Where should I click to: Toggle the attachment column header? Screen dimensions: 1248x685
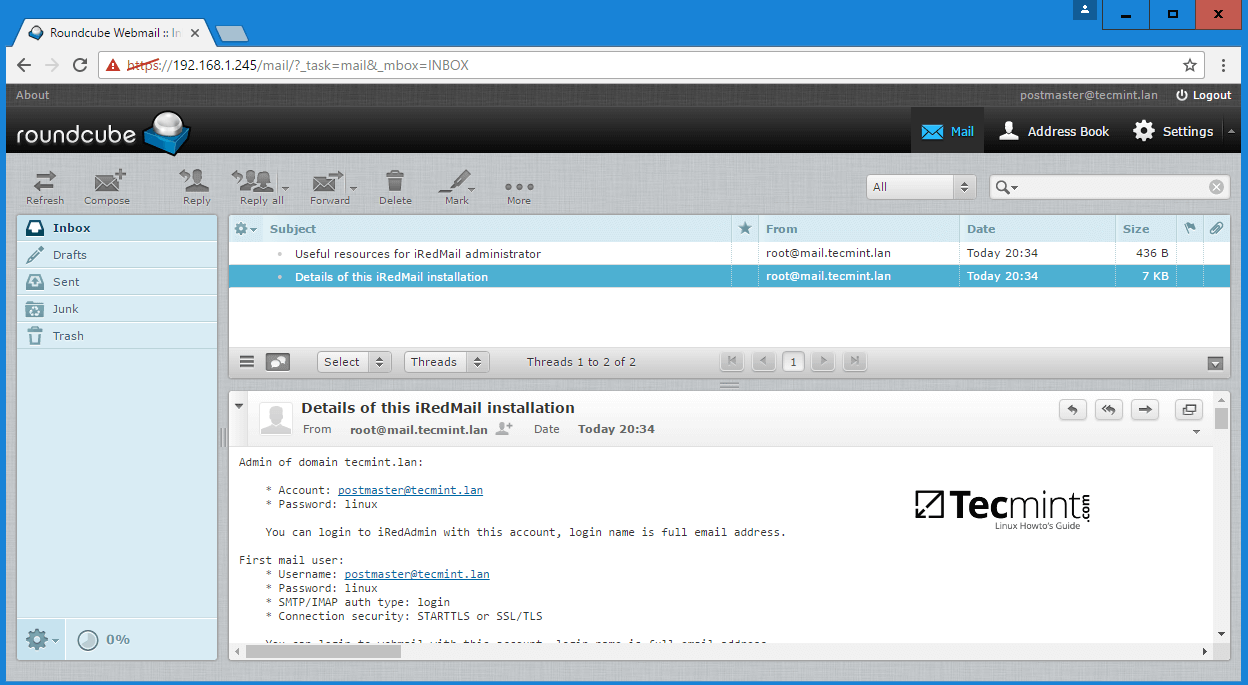tap(1216, 228)
